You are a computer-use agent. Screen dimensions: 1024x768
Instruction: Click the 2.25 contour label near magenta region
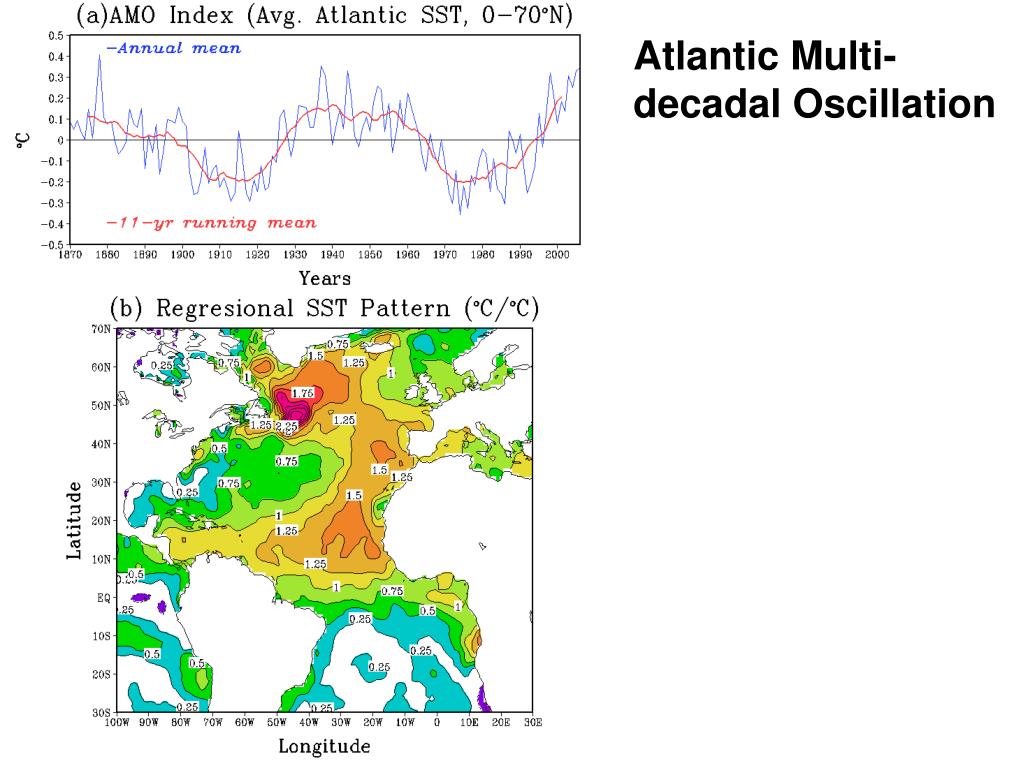coord(287,426)
